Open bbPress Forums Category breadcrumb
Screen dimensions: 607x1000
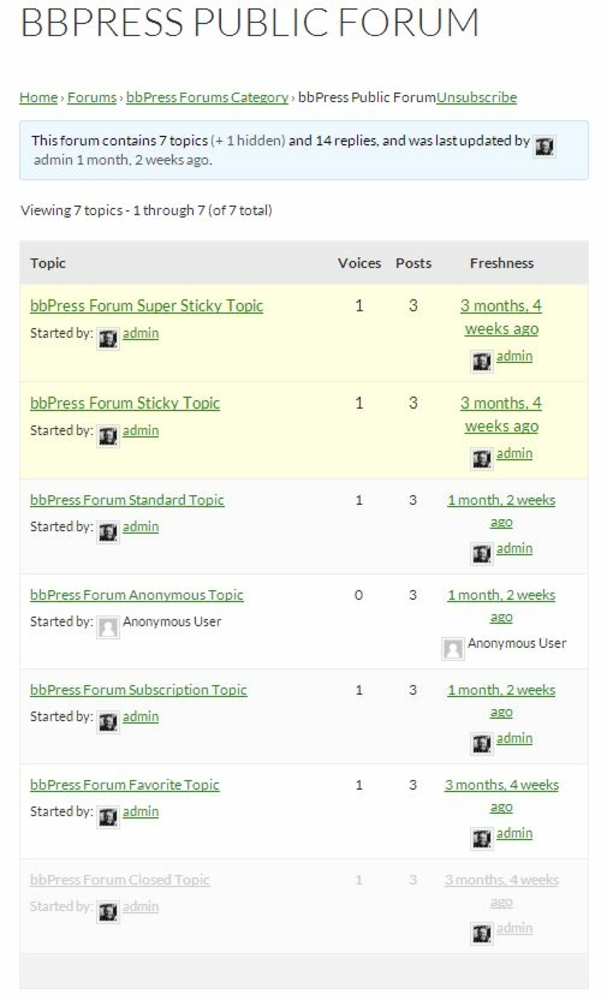pos(207,98)
